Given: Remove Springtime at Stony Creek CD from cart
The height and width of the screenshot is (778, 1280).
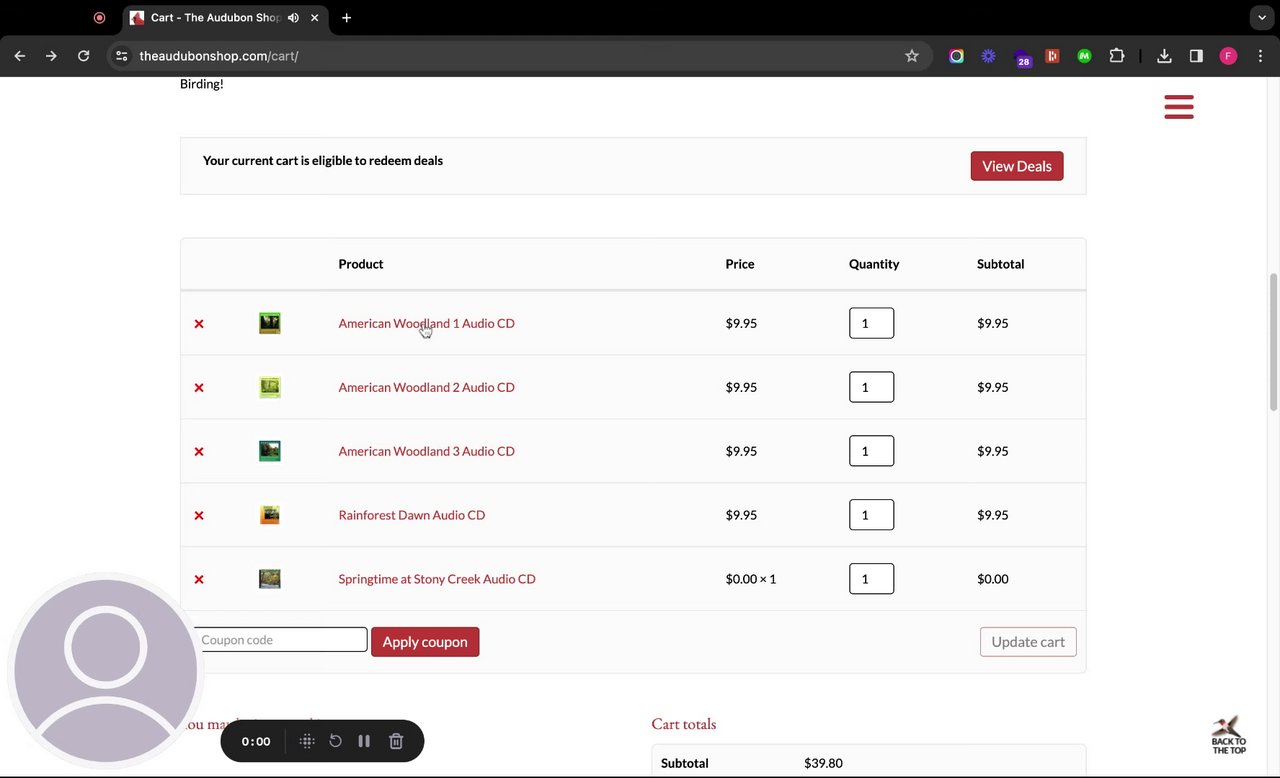Looking at the screenshot, I should point(199,579).
